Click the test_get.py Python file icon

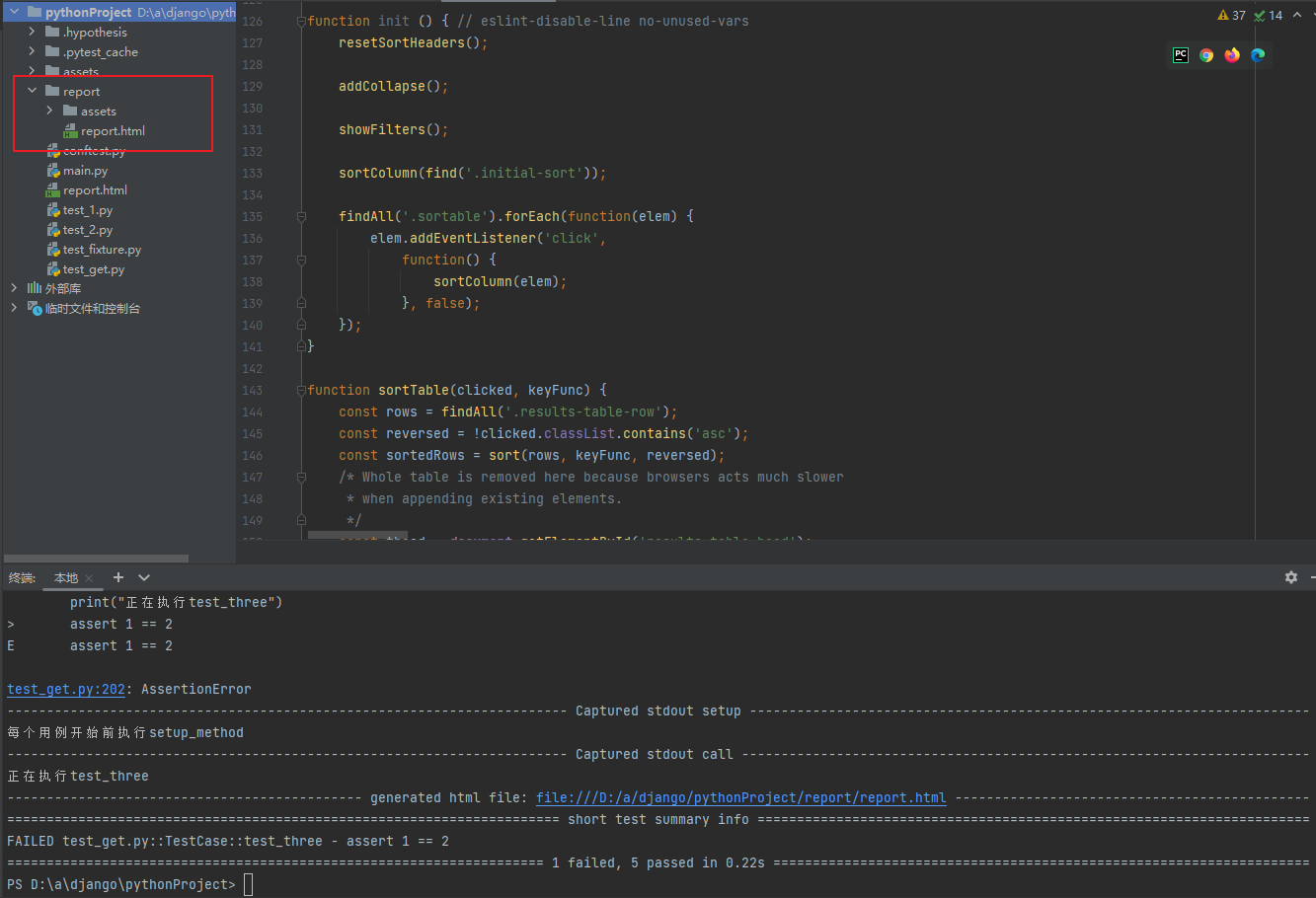tap(54, 268)
